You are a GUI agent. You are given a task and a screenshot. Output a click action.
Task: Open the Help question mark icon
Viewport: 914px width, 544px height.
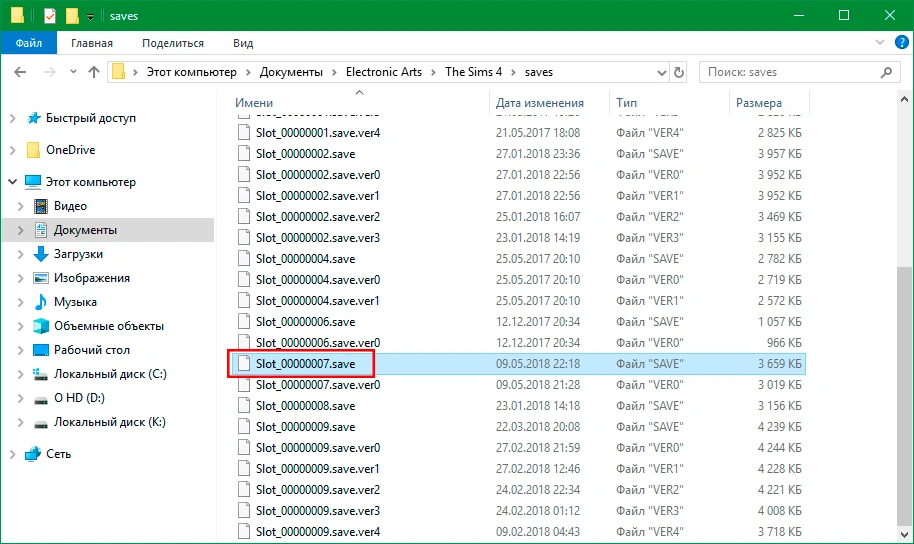[901, 43]
